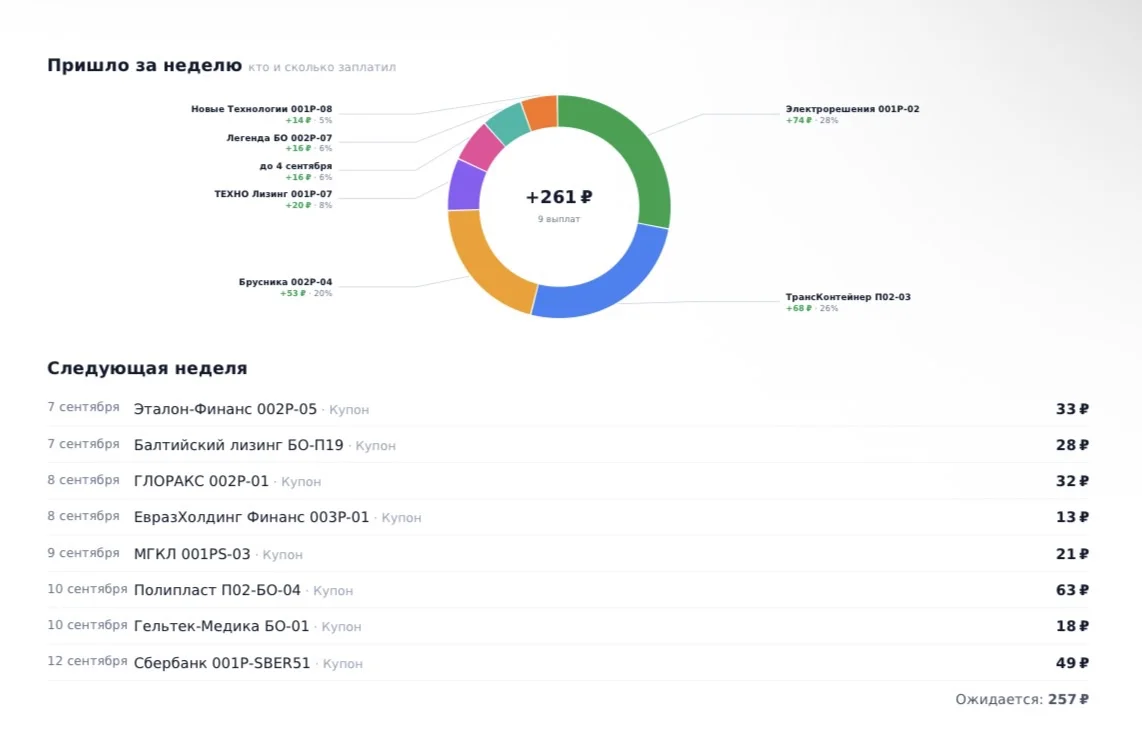The image size is (1142, 755).
Task: Select the Гельтек-Медика БО-01 row
Action: pyautogui.click(x=568, y=626)
